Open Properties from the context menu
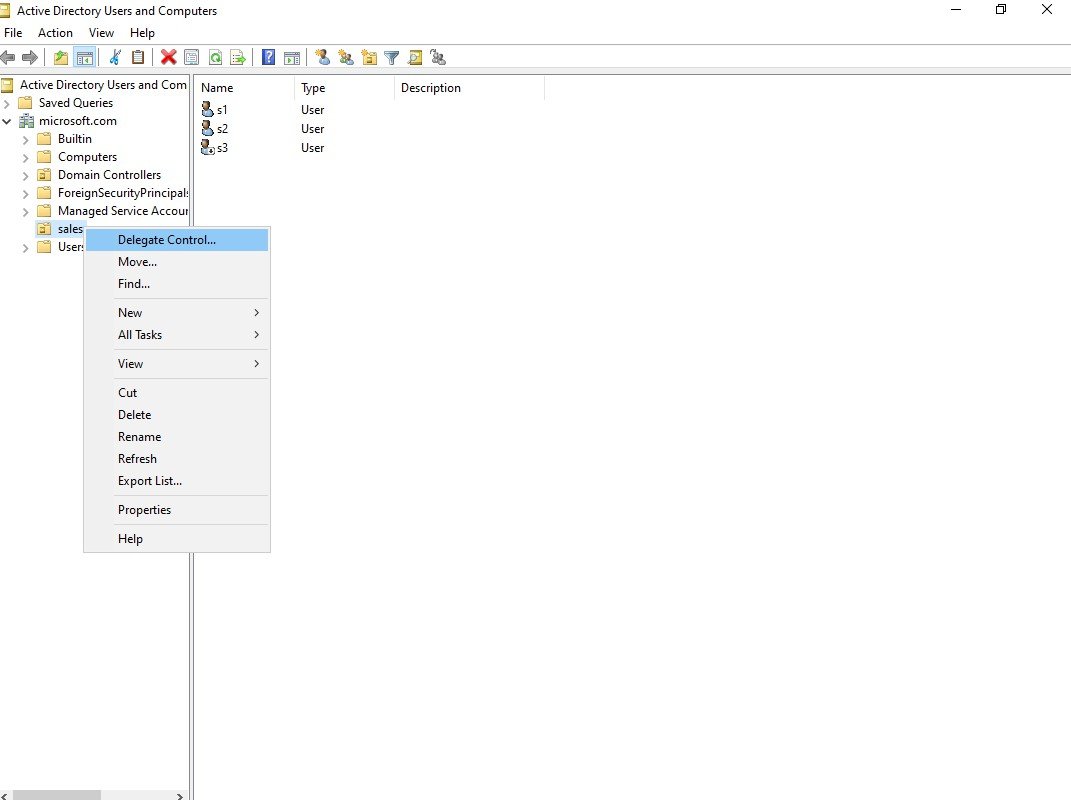 click(177, 510)
